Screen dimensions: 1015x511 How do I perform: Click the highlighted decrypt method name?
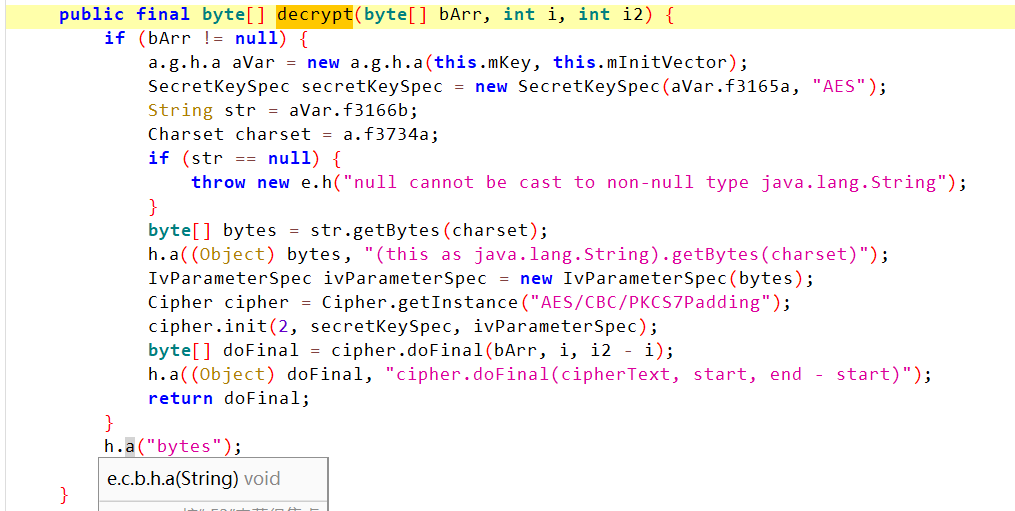pos(315,14)
